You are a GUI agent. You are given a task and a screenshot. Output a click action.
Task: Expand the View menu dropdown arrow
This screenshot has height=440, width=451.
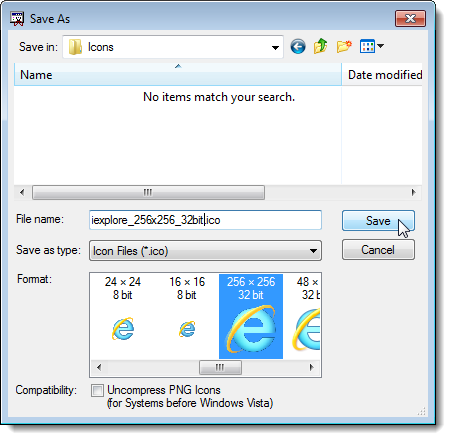[x=380, y=46]
